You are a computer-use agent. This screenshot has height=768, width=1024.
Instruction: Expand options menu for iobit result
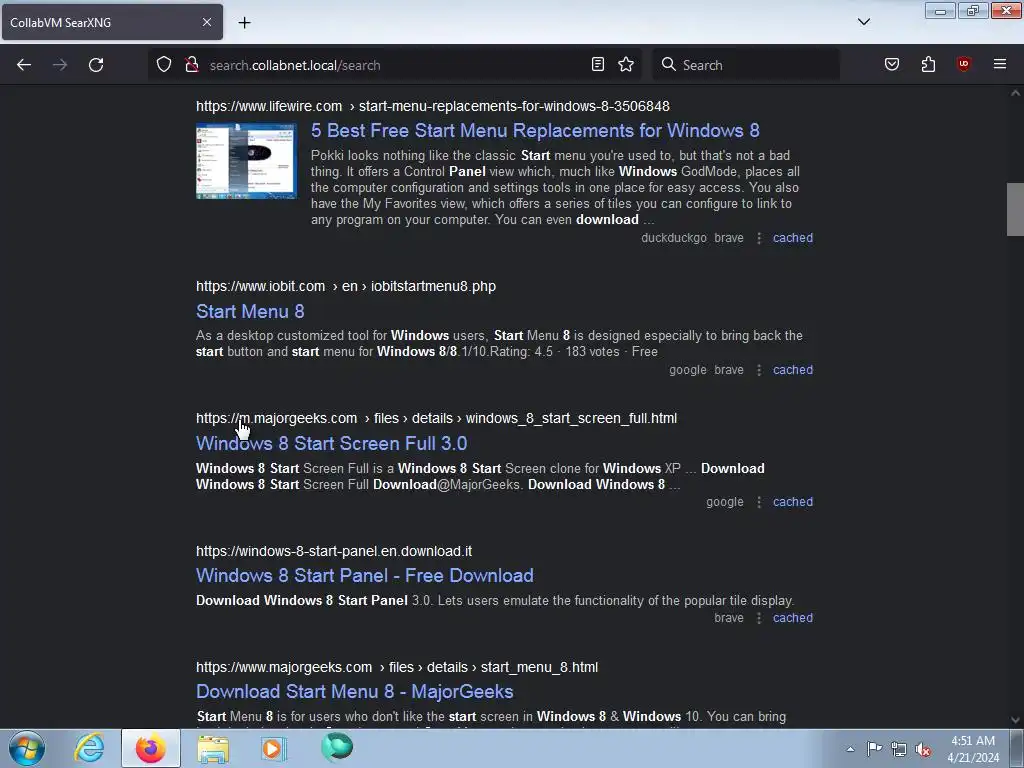pos(759,370)
